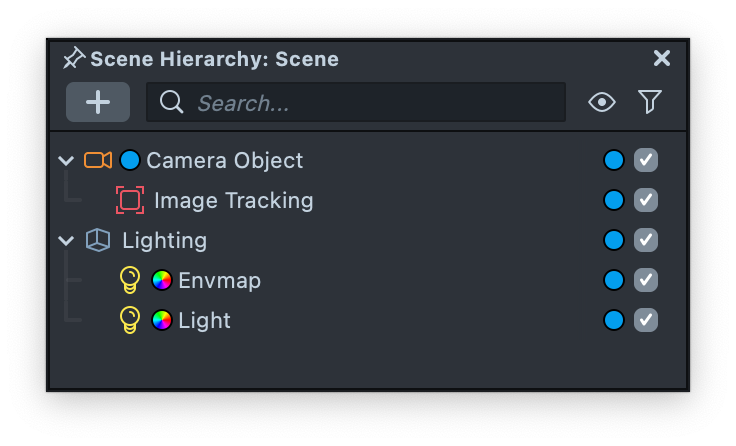Click the red Image Tracking target icon
Image resolution: width=736 pixels, height=446 pixels.
pos(130,200)
